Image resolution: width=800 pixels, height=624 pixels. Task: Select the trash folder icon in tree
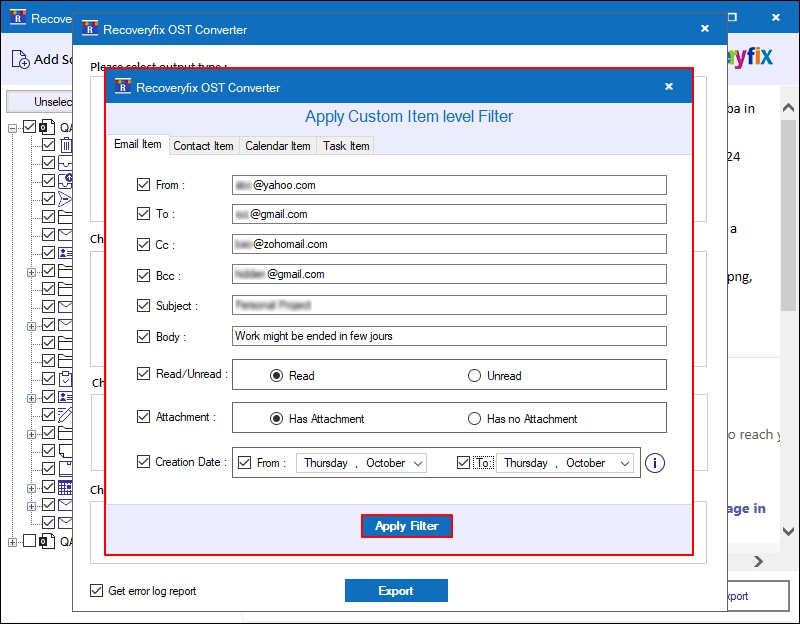(66, 145)
